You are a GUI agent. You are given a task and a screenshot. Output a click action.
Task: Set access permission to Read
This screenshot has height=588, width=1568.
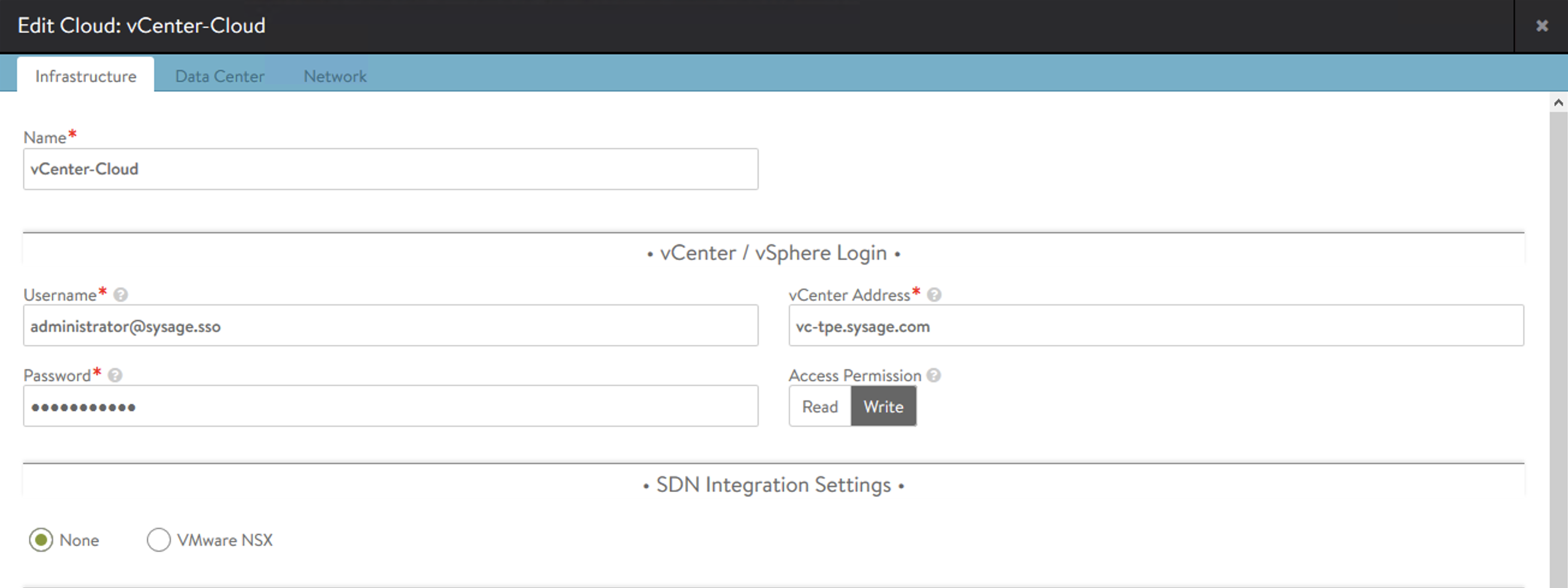[819, 406]
